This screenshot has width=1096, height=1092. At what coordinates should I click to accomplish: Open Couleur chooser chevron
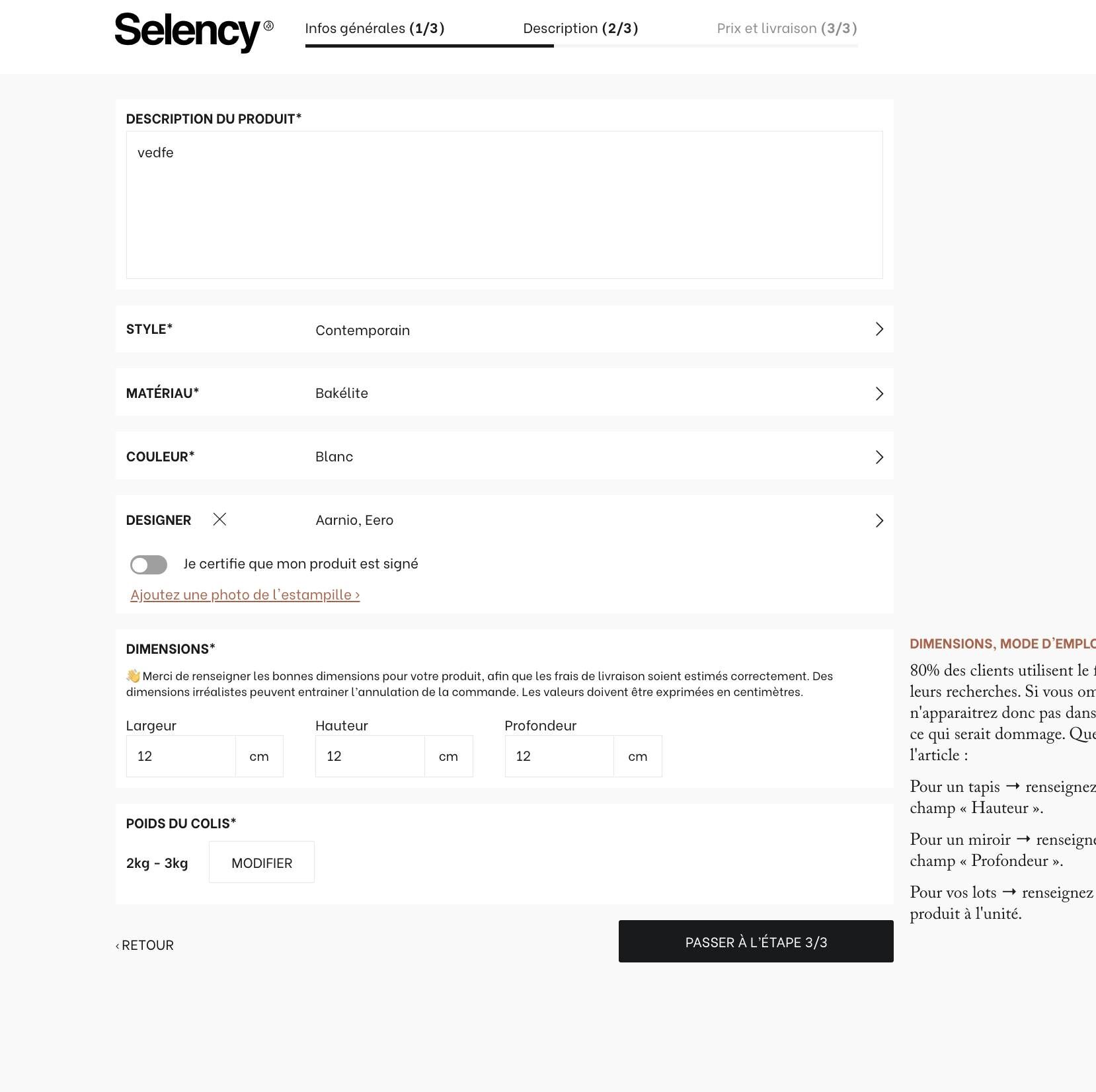point(879,457)
